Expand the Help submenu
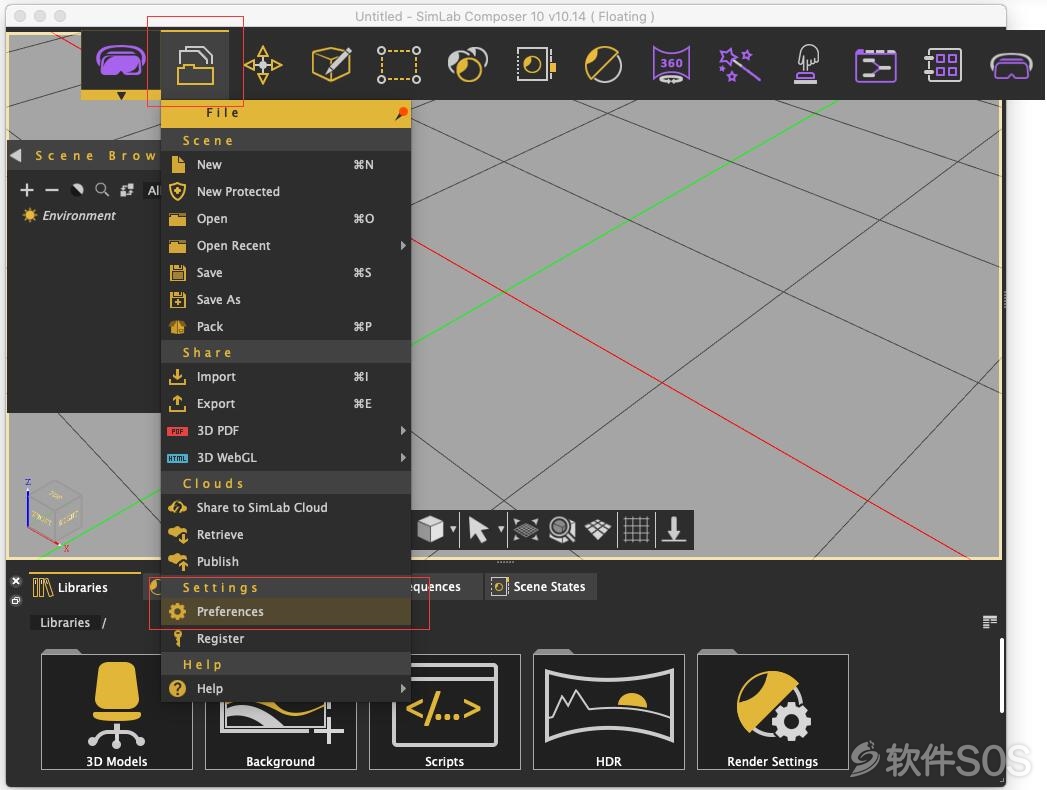1047x790 pixels. [286, 688]
